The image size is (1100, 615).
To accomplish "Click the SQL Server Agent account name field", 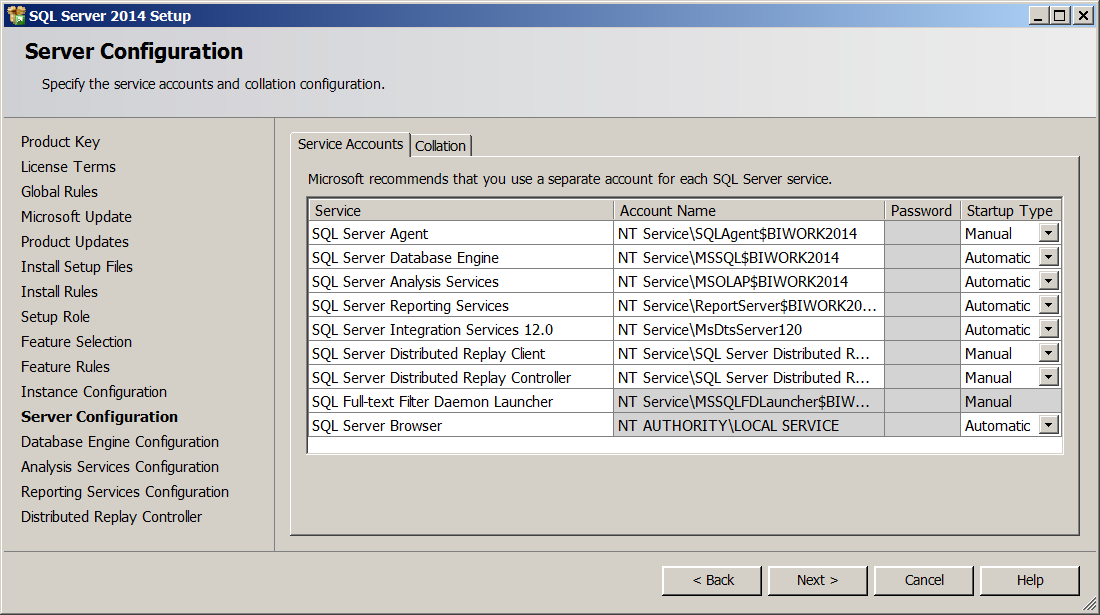I will [x=748, y=234].
